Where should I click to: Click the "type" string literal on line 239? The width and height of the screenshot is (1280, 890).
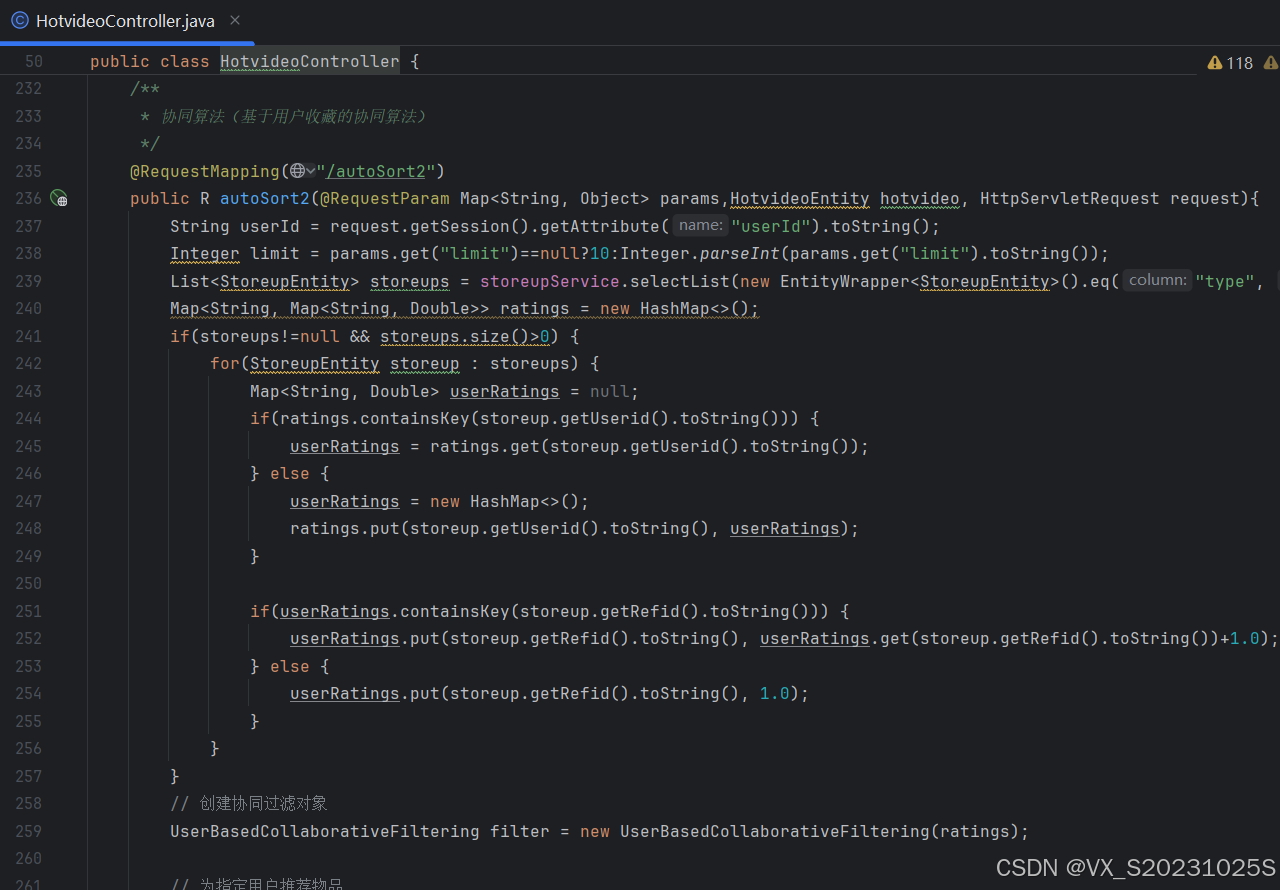[1225, 281]
